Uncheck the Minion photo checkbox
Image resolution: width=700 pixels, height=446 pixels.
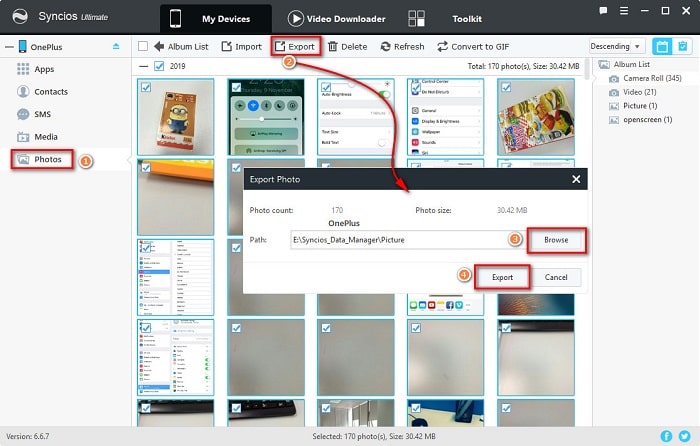[146, 88]
